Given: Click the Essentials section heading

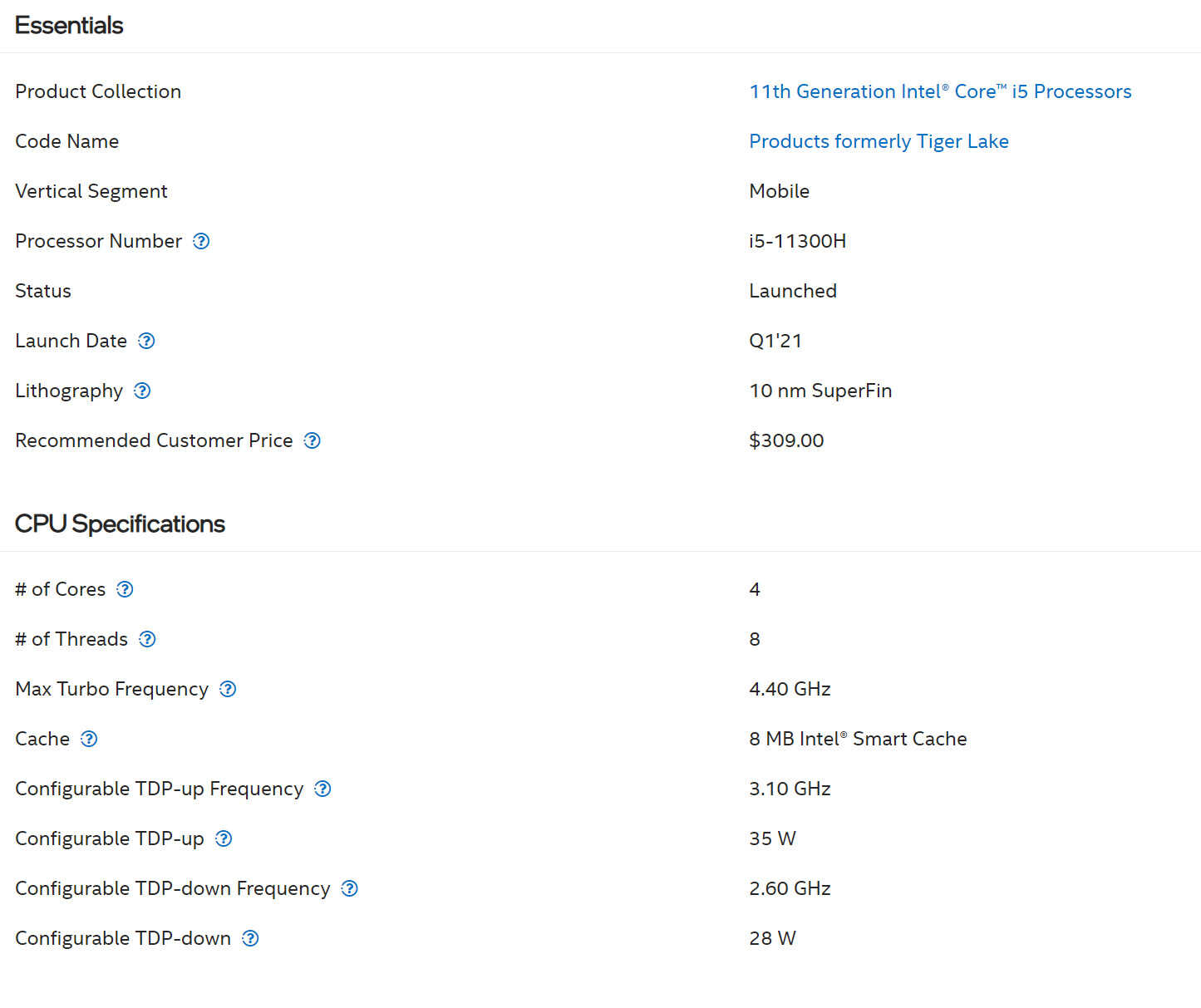Looking at the screenshot, I should pos(69,25).
